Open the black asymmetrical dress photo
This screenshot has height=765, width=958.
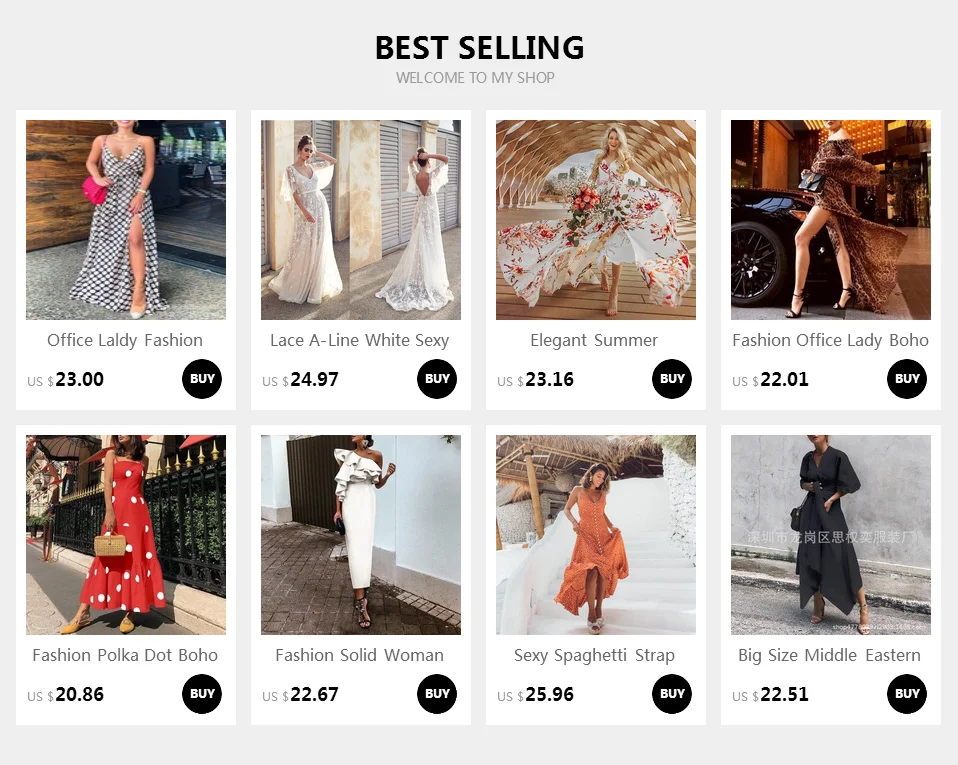tap(831, 535)
